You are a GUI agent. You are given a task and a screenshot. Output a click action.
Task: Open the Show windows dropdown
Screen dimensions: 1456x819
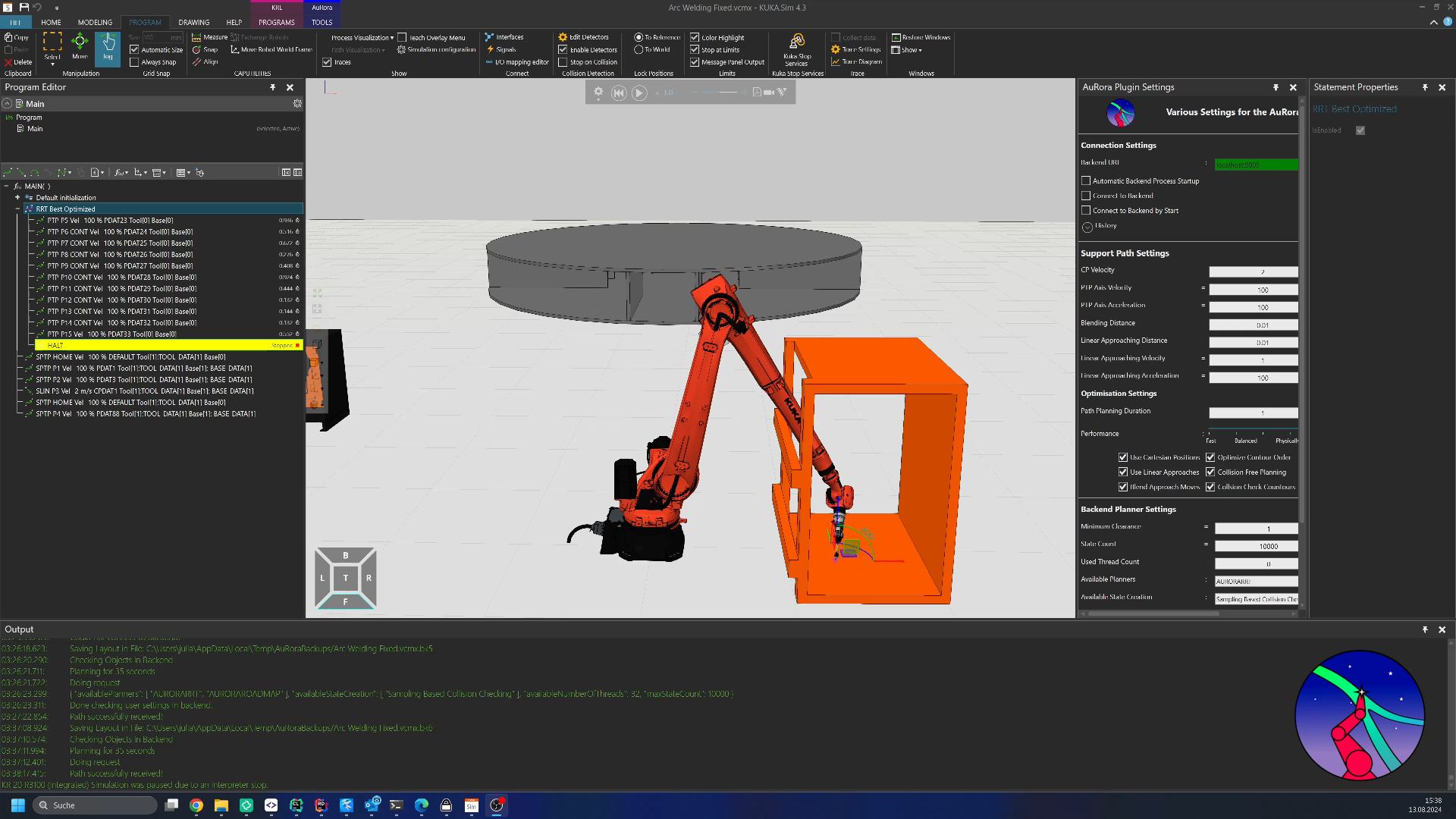tap(907, 50)
